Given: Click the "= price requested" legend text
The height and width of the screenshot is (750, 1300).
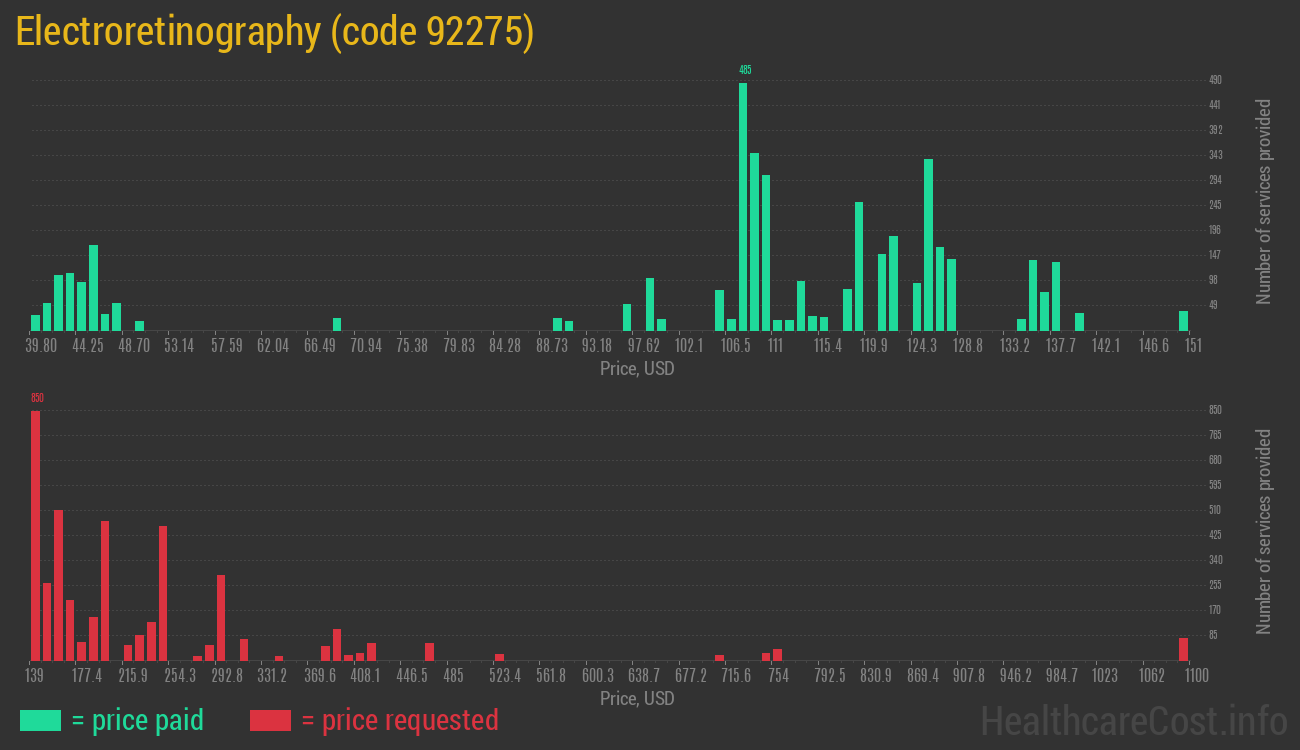Looking at the screenshot, I should (399, 720).
